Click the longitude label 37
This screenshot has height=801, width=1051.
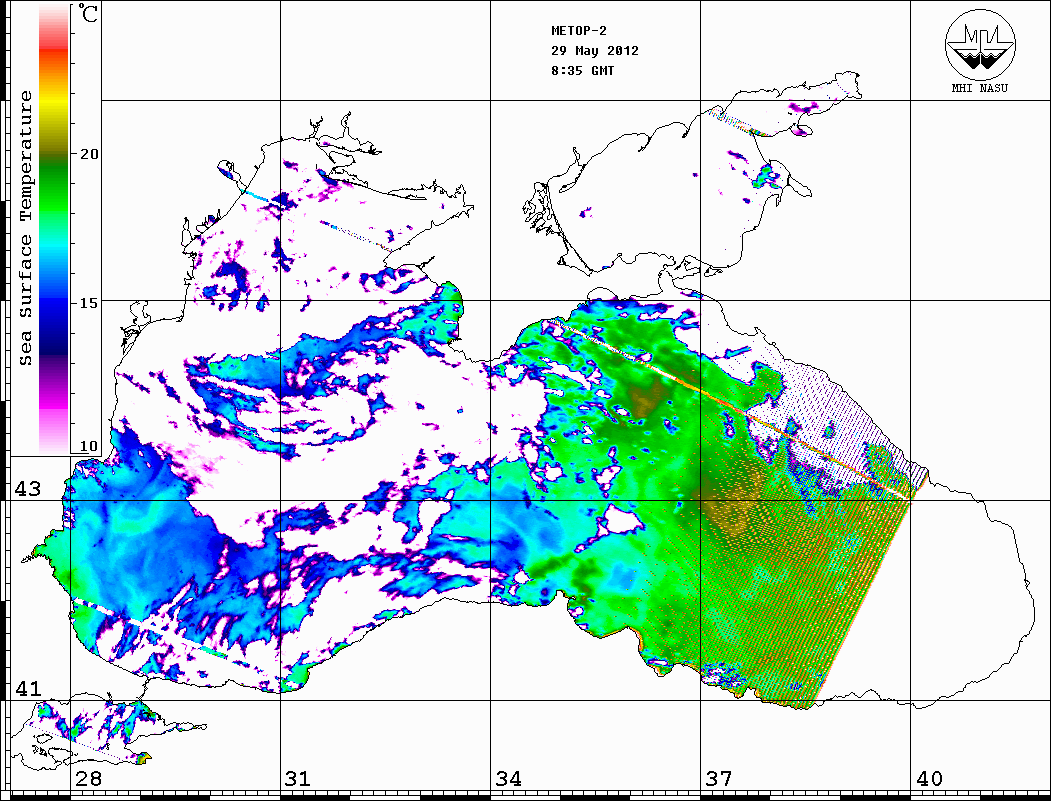tap(719, 779)
